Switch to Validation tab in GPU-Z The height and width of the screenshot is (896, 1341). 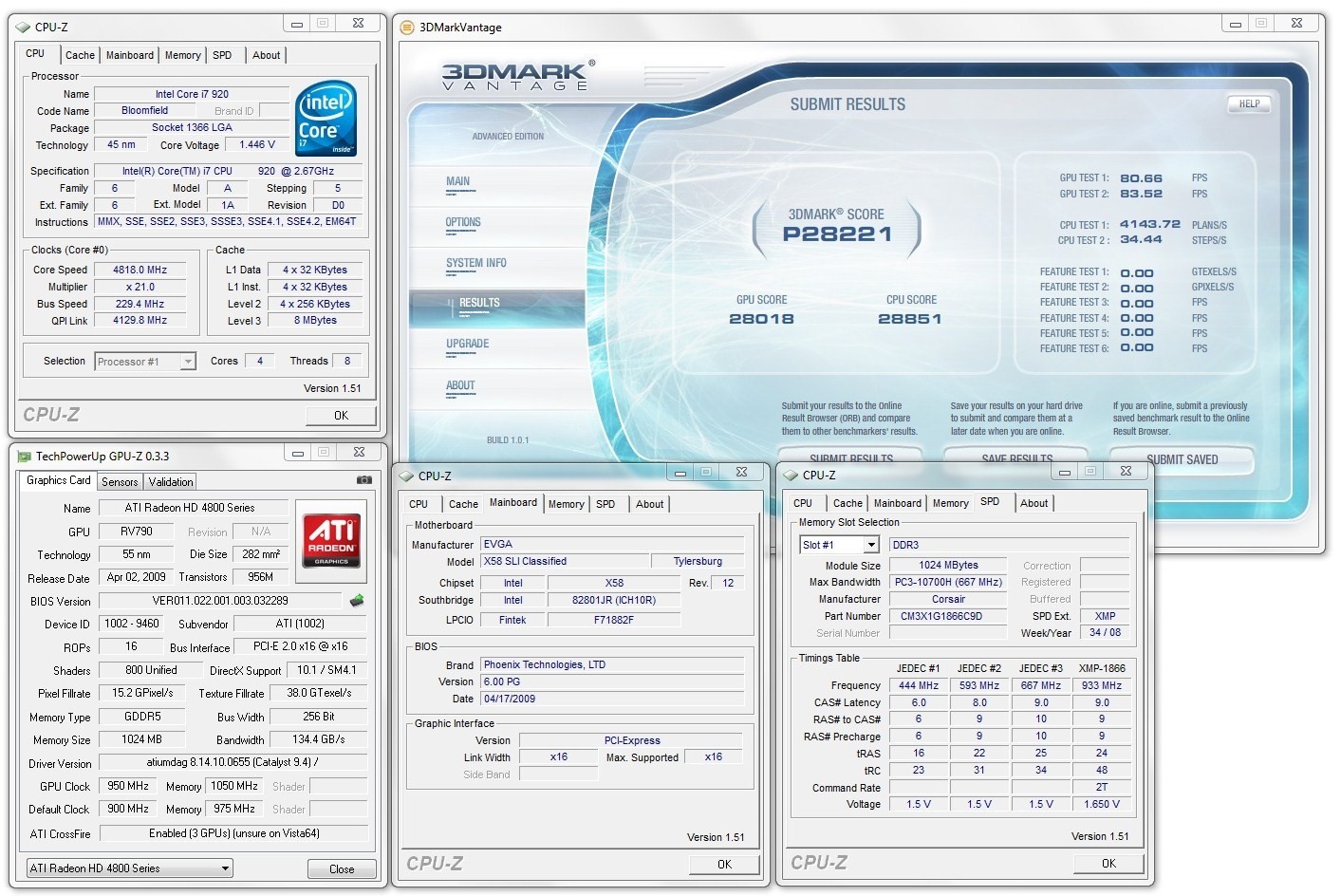click(x=171, y=482)
